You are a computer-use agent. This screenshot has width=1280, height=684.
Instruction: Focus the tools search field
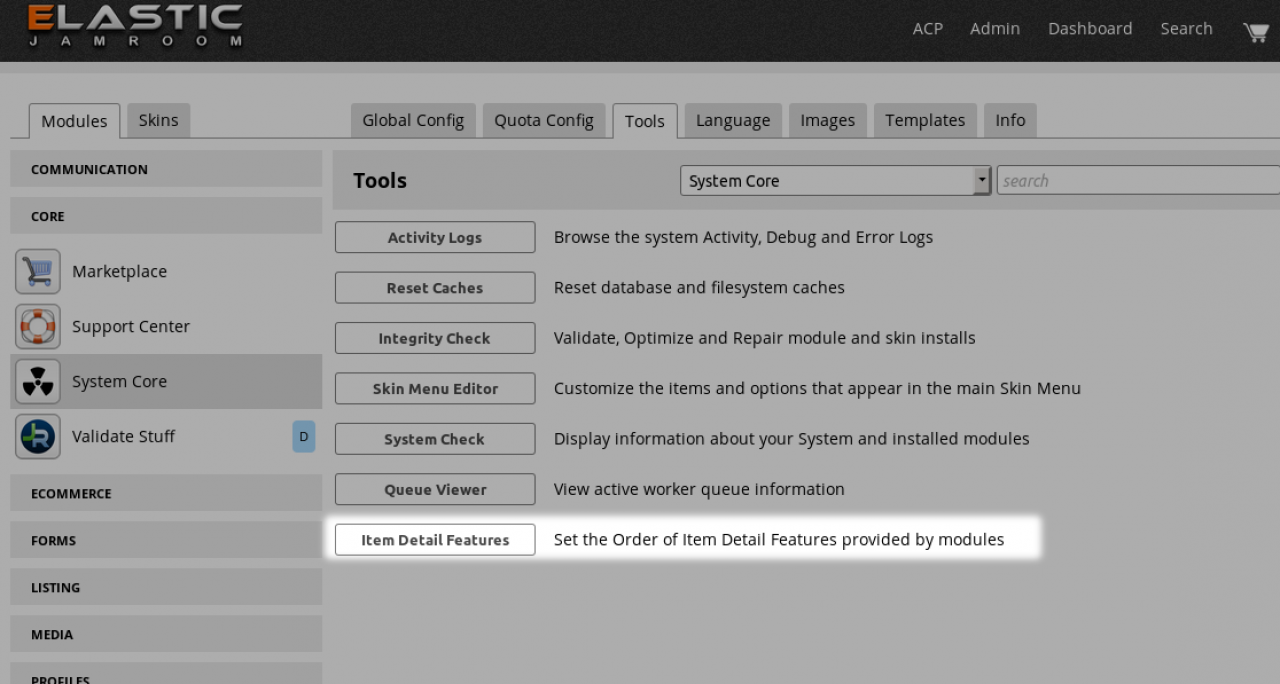pyautogui.click(x=1137, y=181)
